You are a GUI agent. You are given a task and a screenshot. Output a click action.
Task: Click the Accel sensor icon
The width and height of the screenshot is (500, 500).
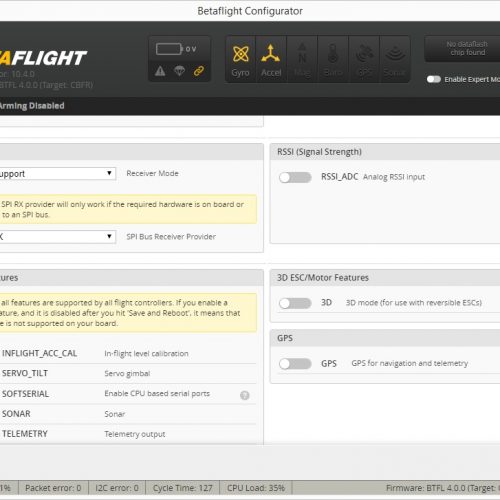pyautogui.click(x=271, y=59)
